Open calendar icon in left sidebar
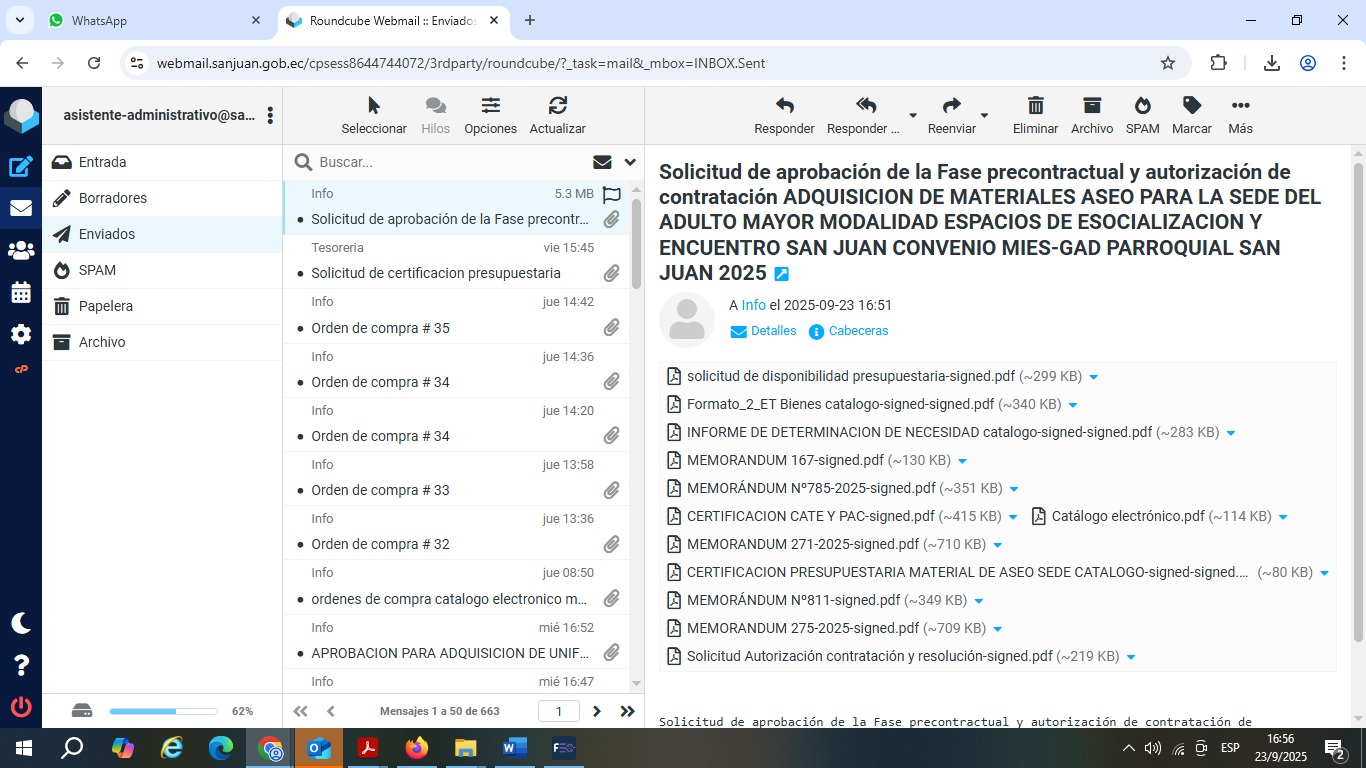Image resolution: width=1366 pixels, height=768 pixels. point(21,292)
